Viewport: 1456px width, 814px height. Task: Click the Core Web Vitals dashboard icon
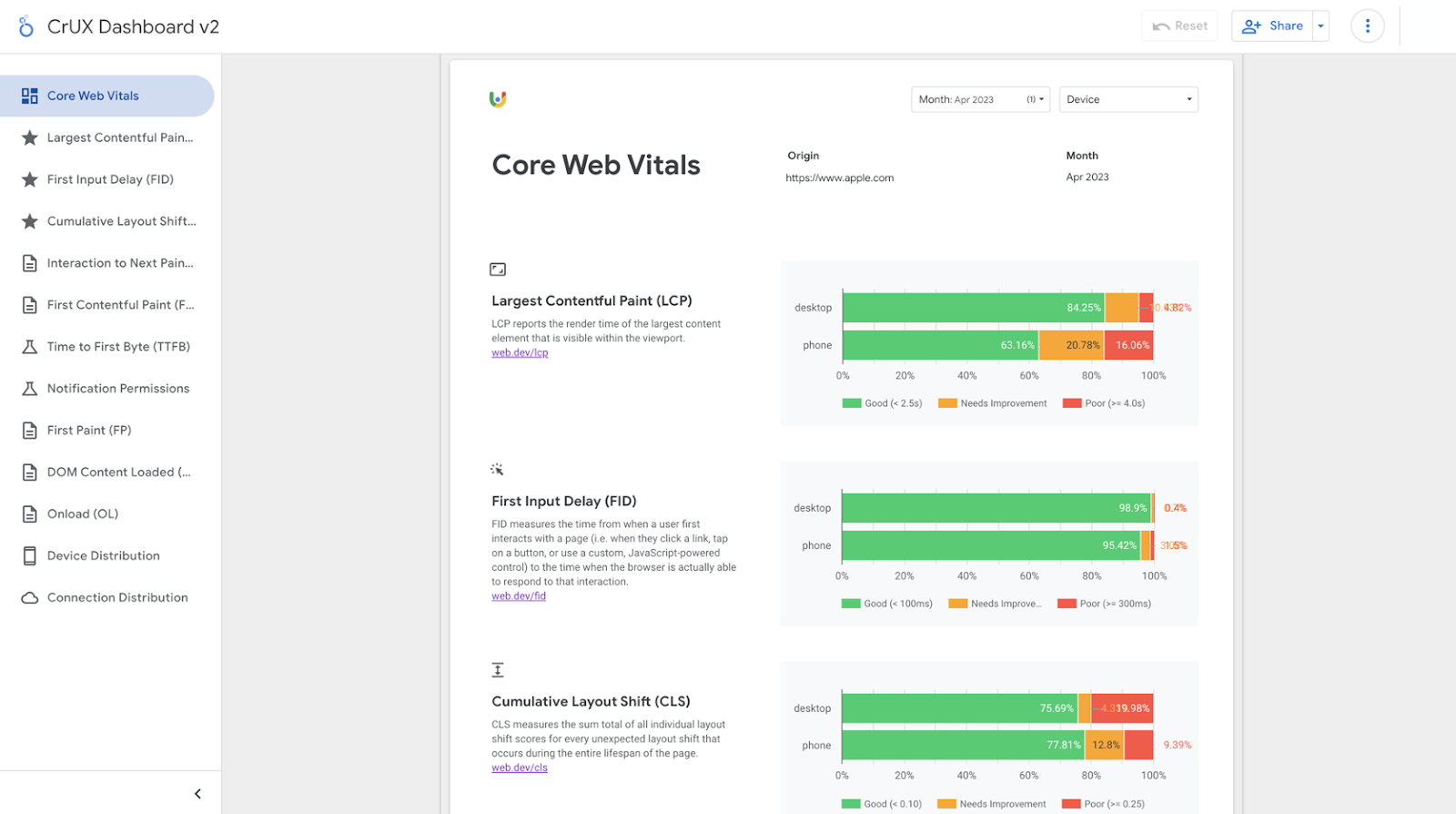30,96
